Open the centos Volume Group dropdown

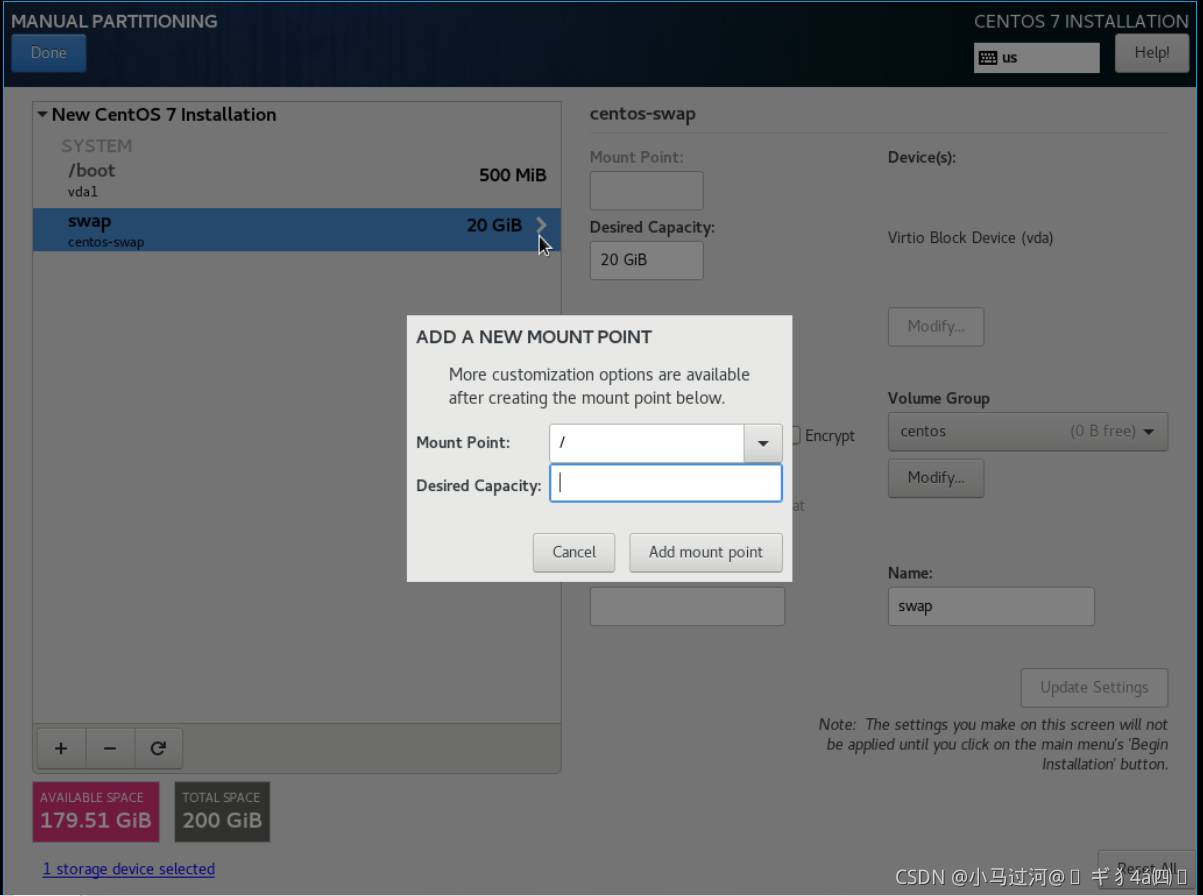click(1027, 432)
